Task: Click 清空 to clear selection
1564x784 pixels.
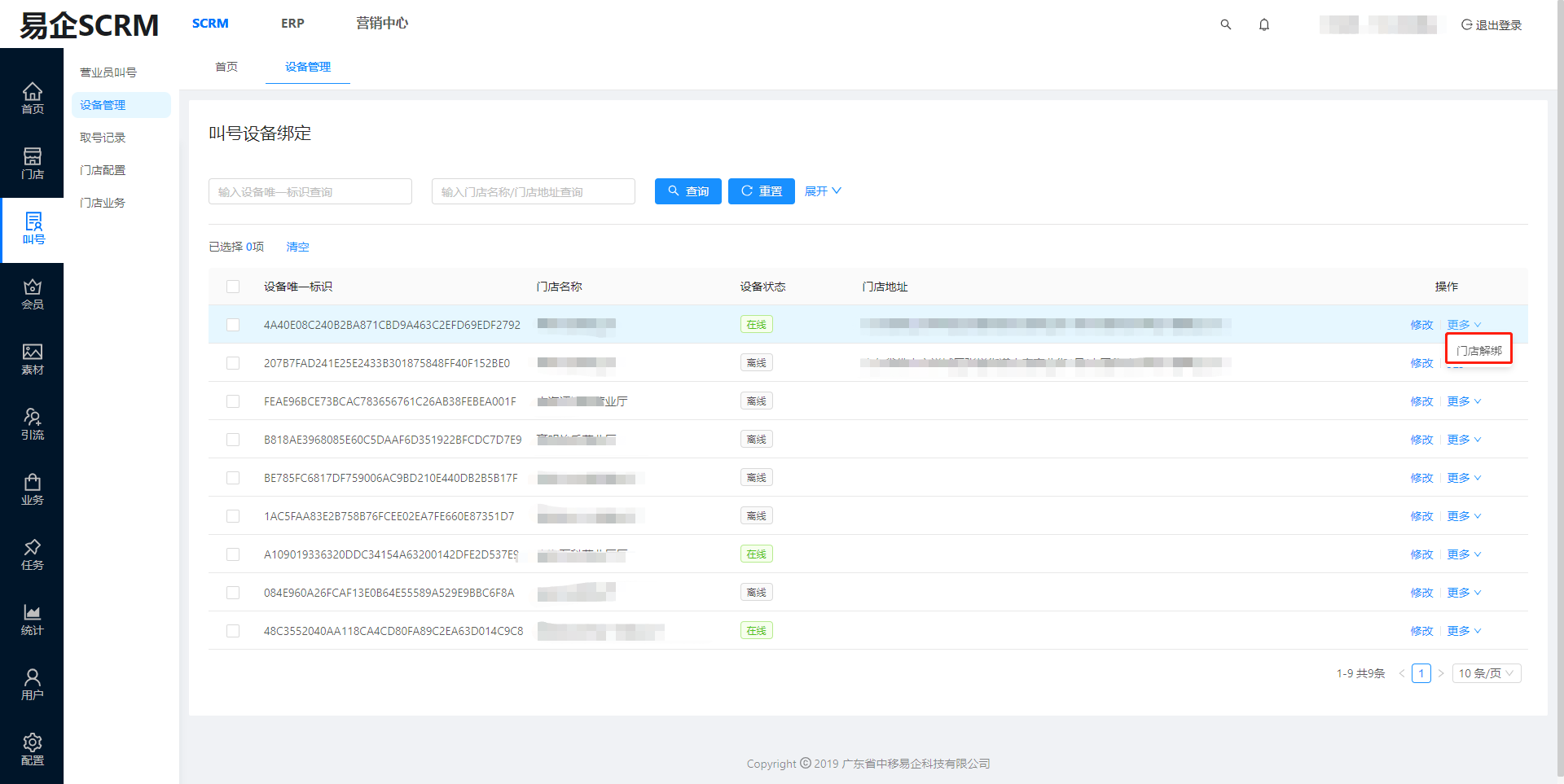Action: pyautogui.click(x=298, y=247)
